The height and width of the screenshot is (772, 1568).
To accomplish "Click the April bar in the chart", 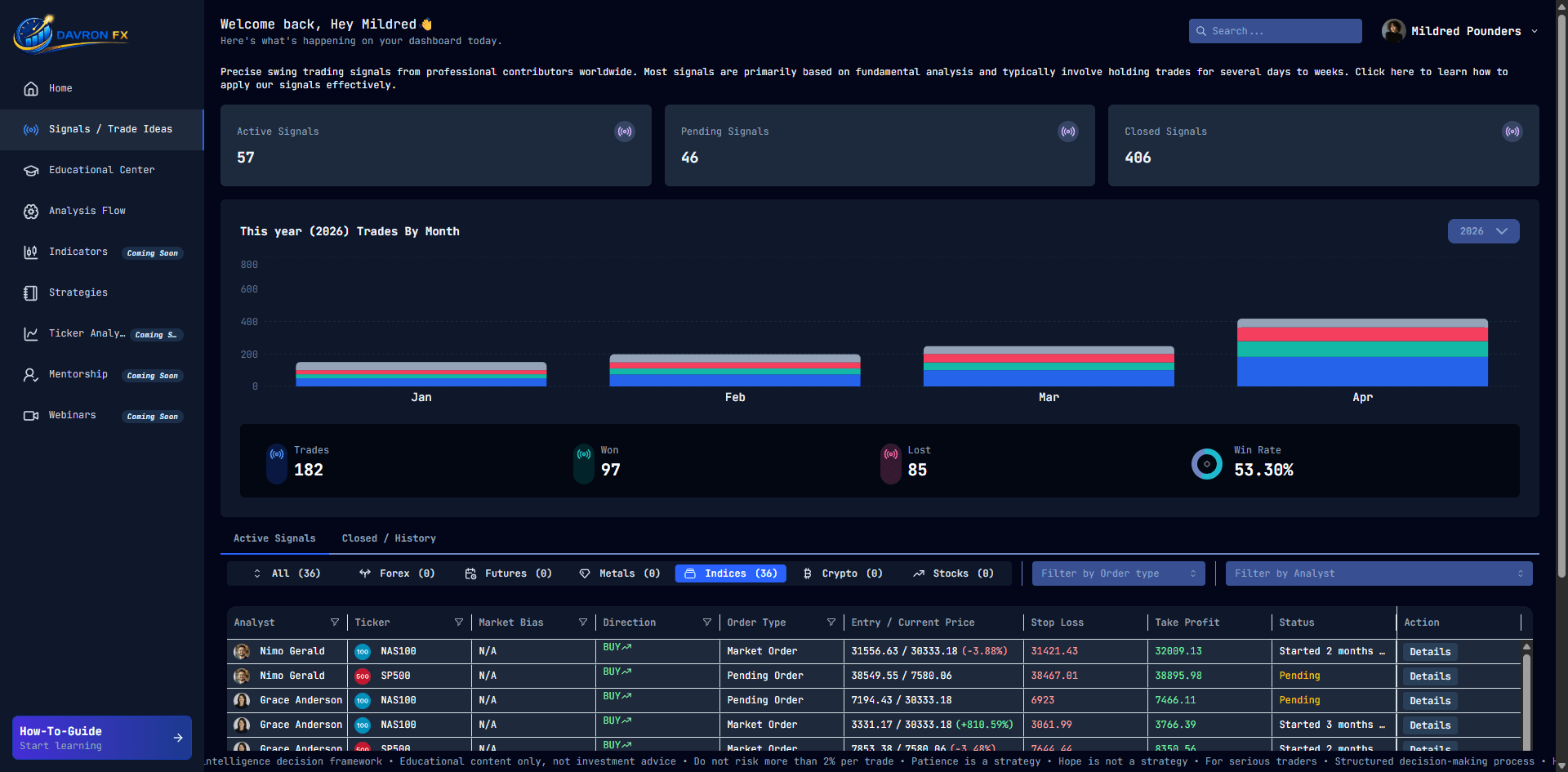I will coord(1362,352).
